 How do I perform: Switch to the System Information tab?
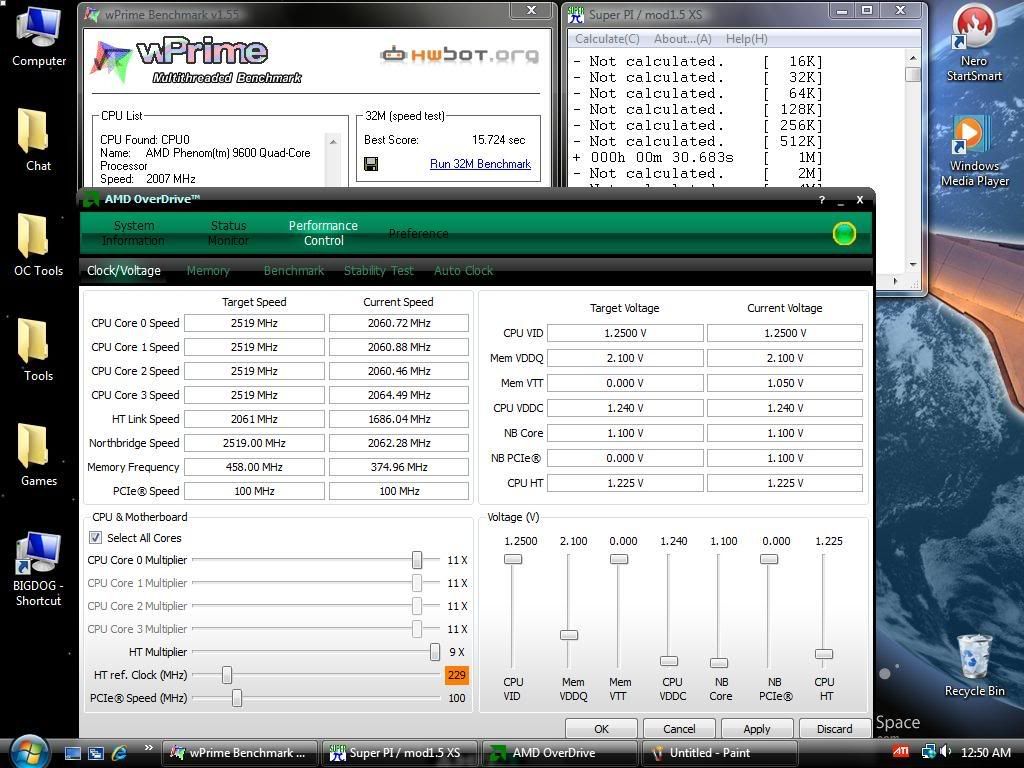click(x=133, y=233)
